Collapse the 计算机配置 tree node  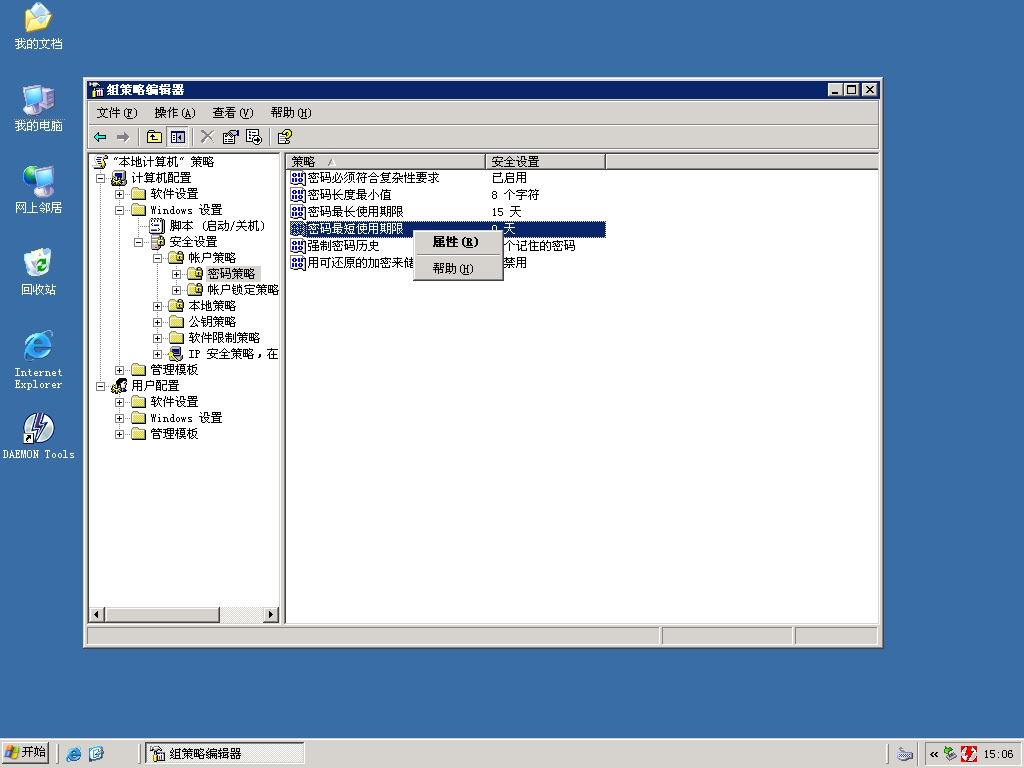point(101,178)
